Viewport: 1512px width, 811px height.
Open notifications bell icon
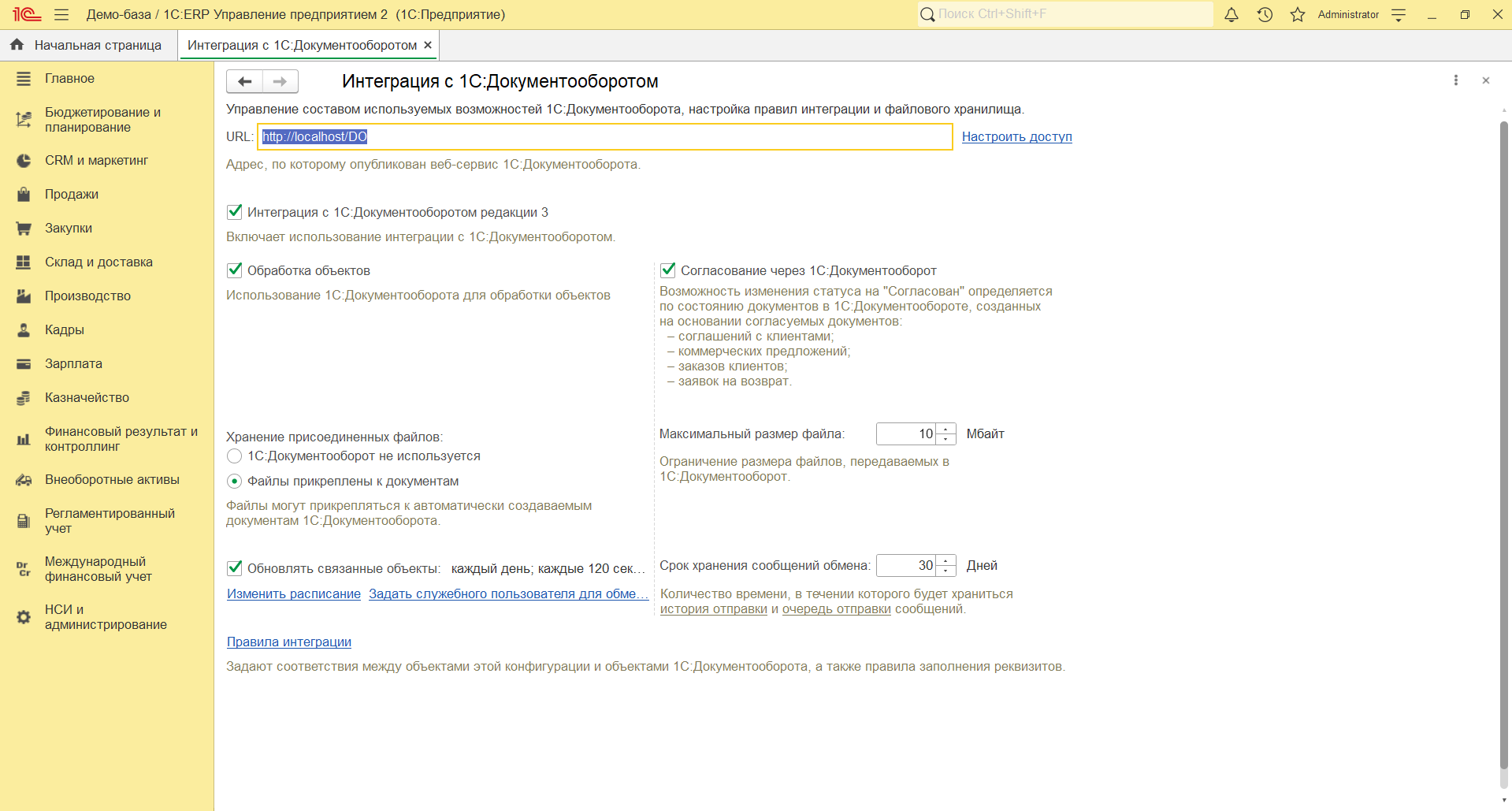(1232, 14)
